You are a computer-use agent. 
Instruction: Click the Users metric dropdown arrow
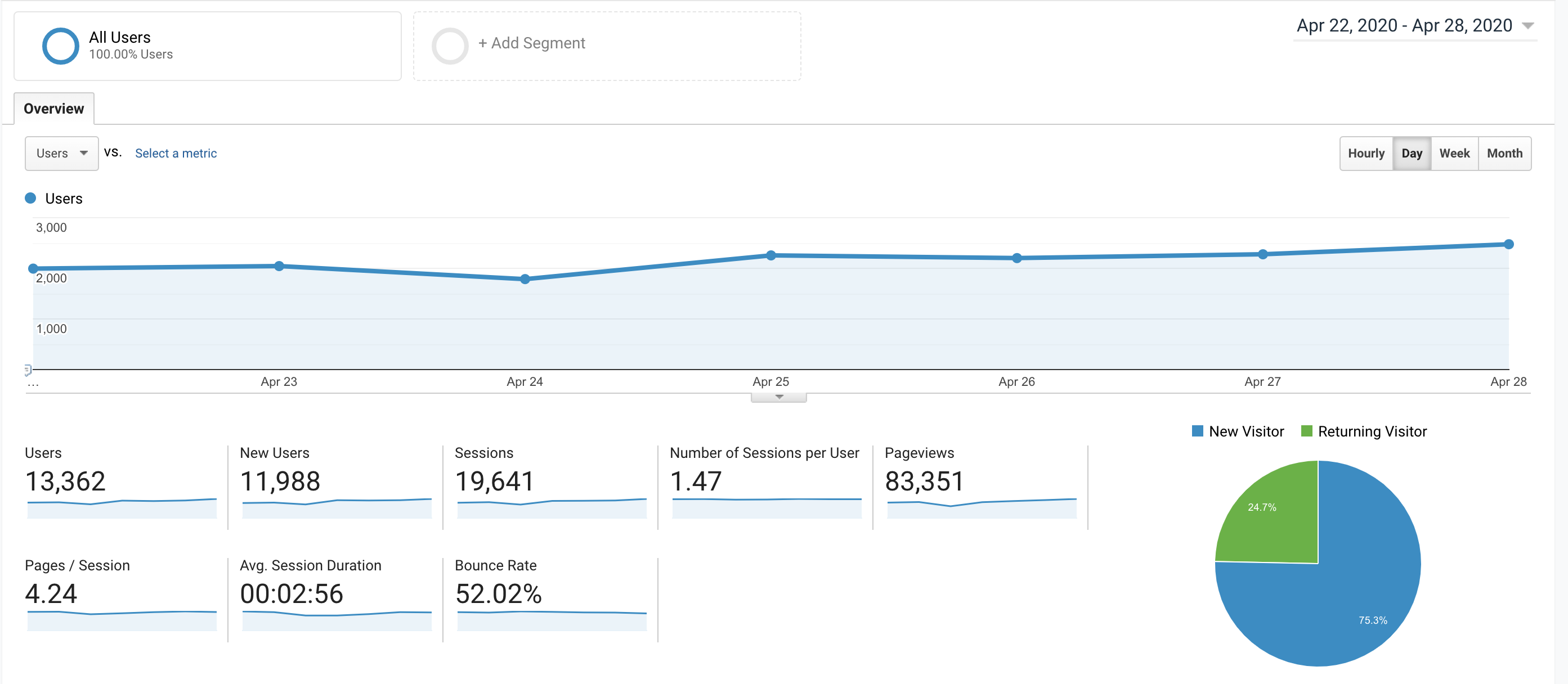83,153
